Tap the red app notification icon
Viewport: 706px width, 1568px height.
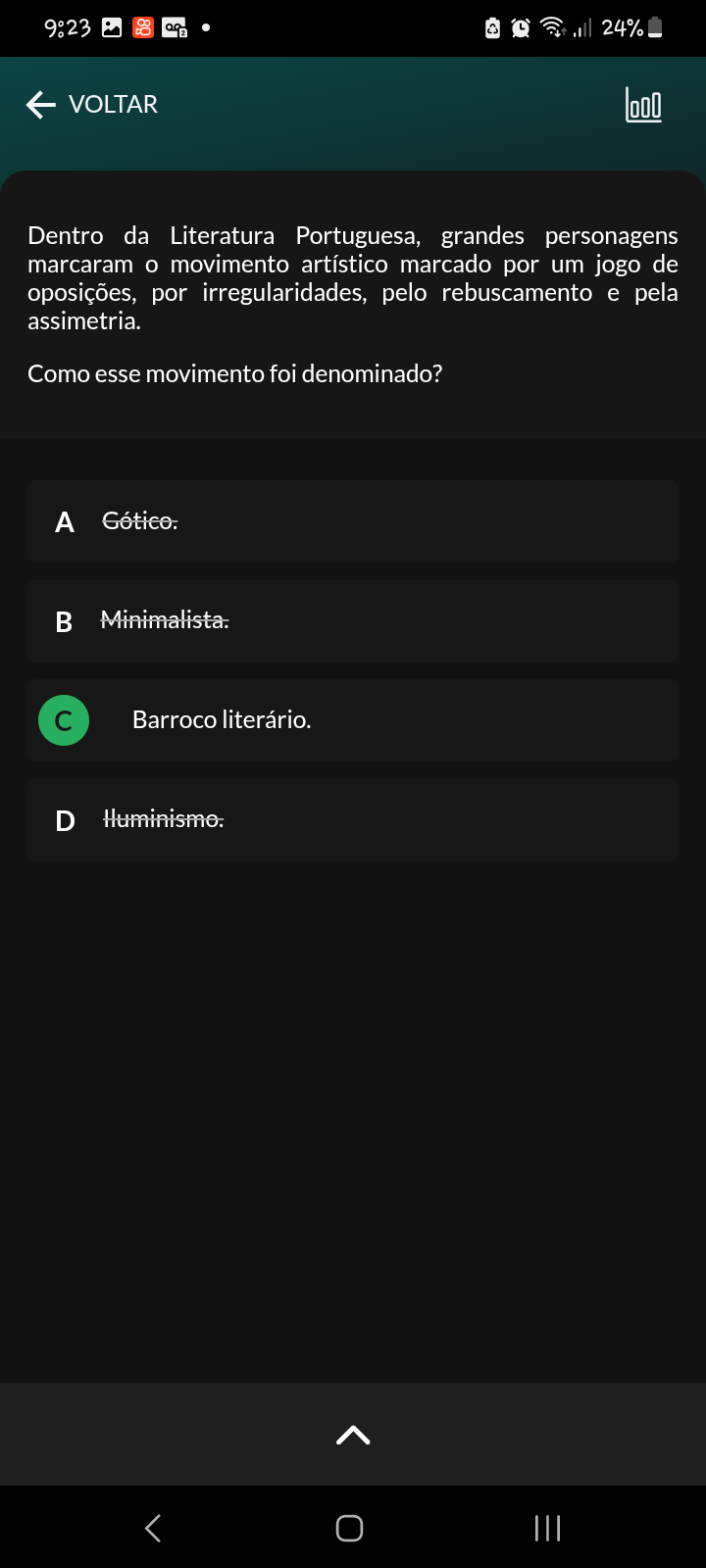[x=143, y=28]
